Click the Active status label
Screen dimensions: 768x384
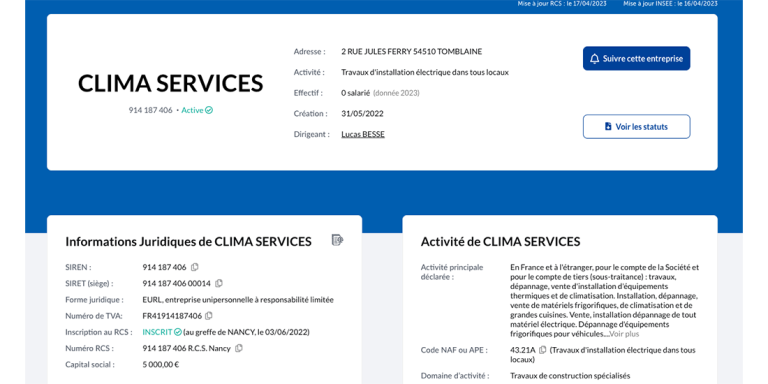(x=192, y=111)
